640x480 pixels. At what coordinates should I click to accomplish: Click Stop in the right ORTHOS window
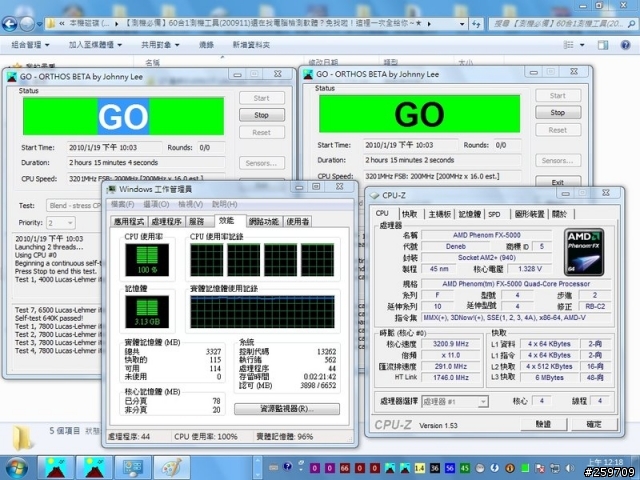(x=558, y=112)
